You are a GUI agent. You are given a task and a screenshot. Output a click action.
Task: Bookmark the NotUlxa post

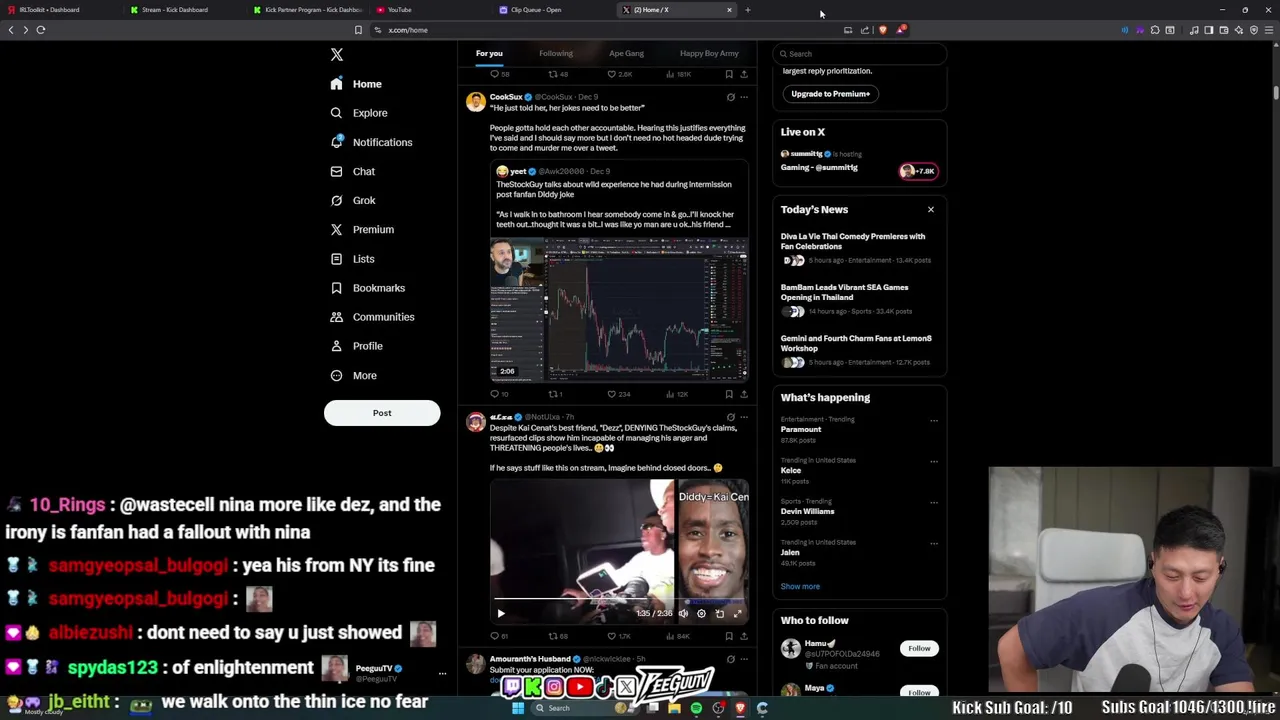[x=729, y=636]
